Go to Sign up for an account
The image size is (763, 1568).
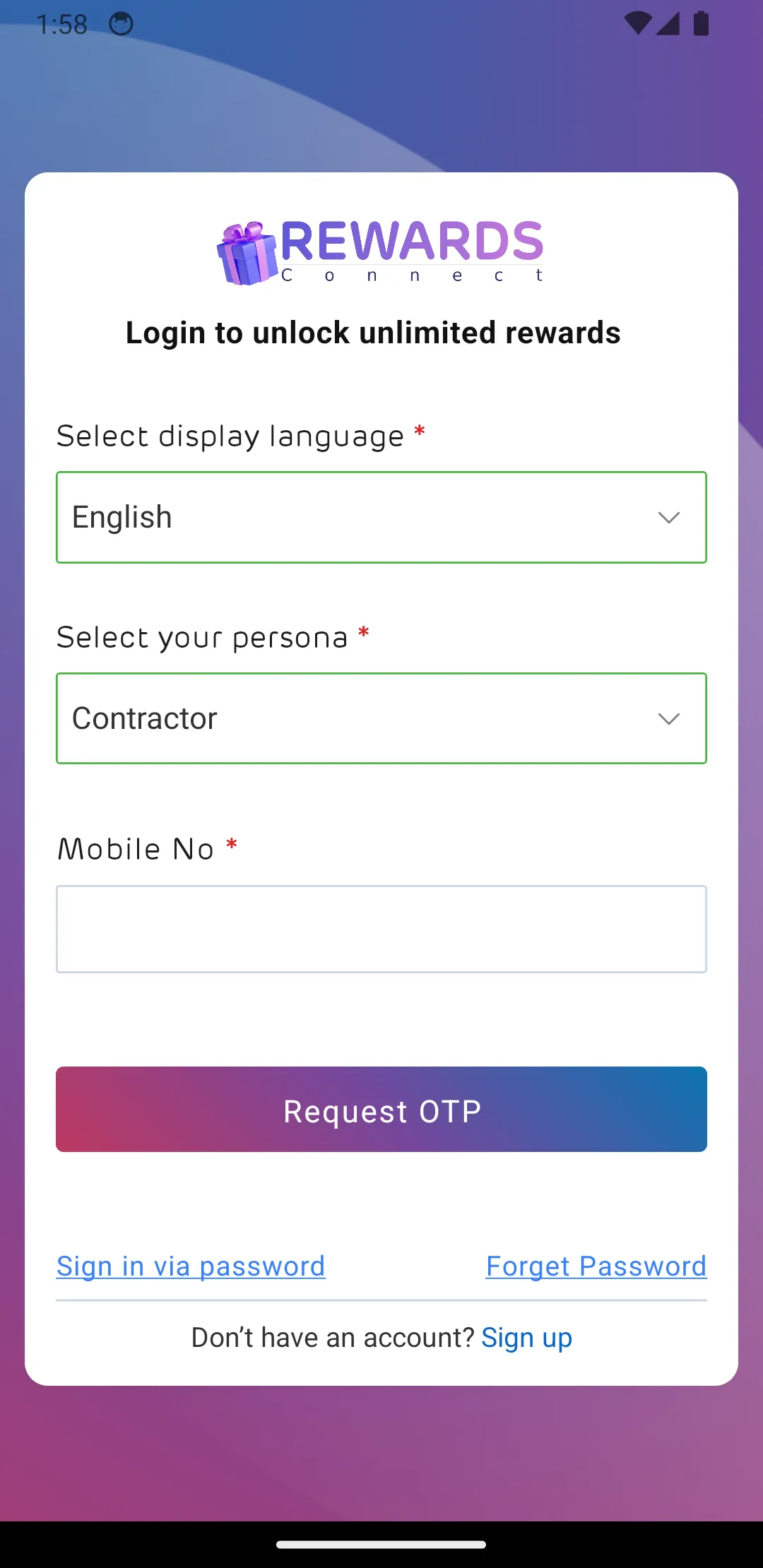pyautogui.click(x=526, y=1338)
